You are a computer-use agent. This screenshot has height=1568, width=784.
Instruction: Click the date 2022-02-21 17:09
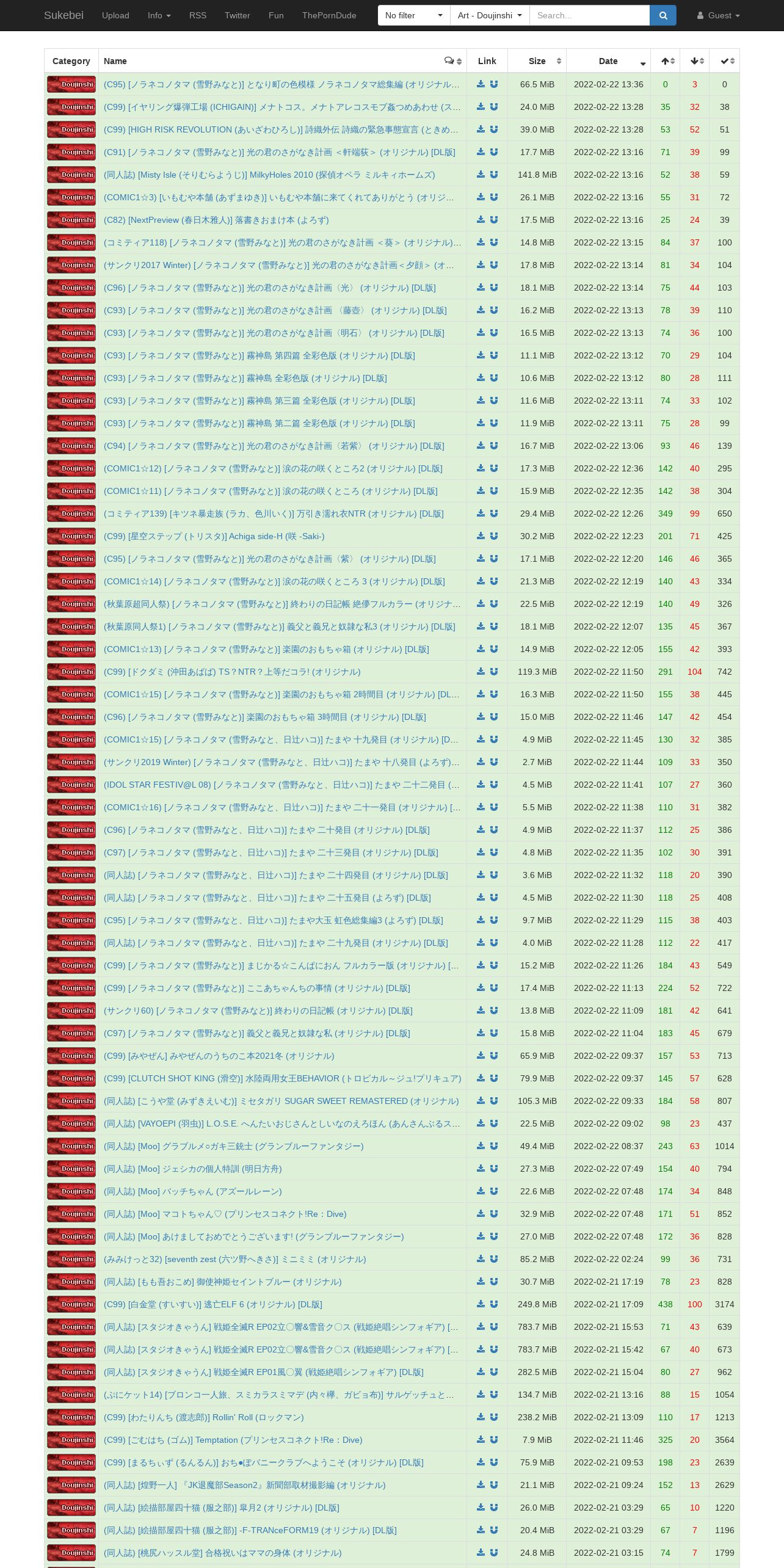pyautogui.click(x=609, y=1304)
